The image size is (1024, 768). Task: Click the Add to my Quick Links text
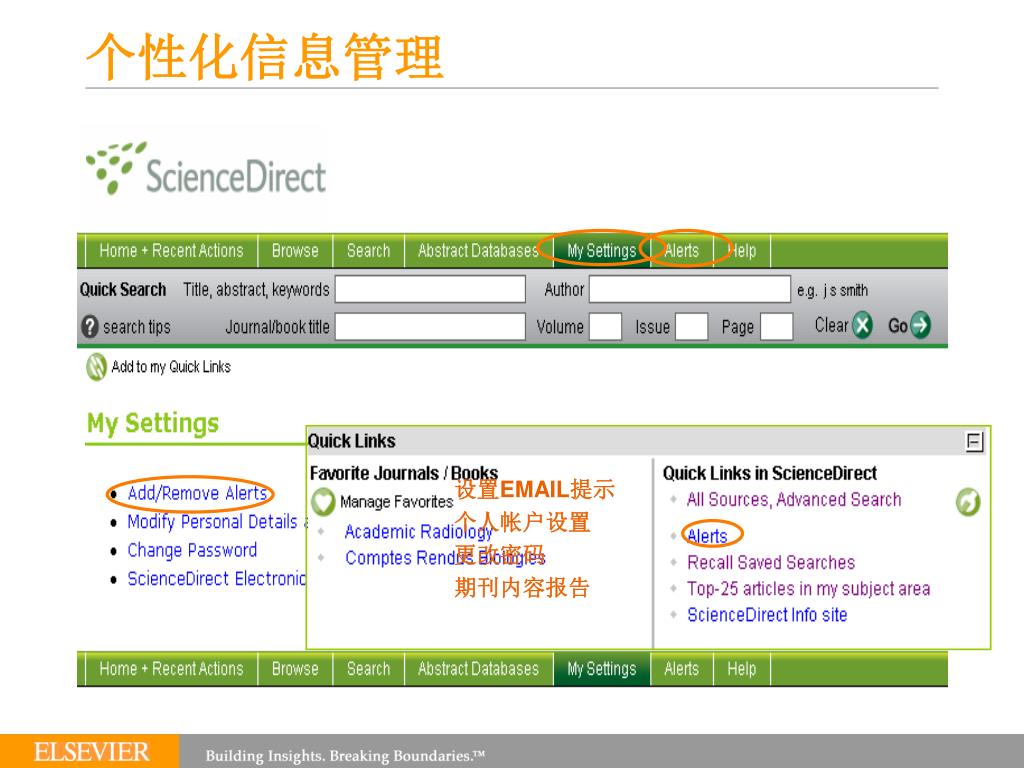[x=171, y=367]
